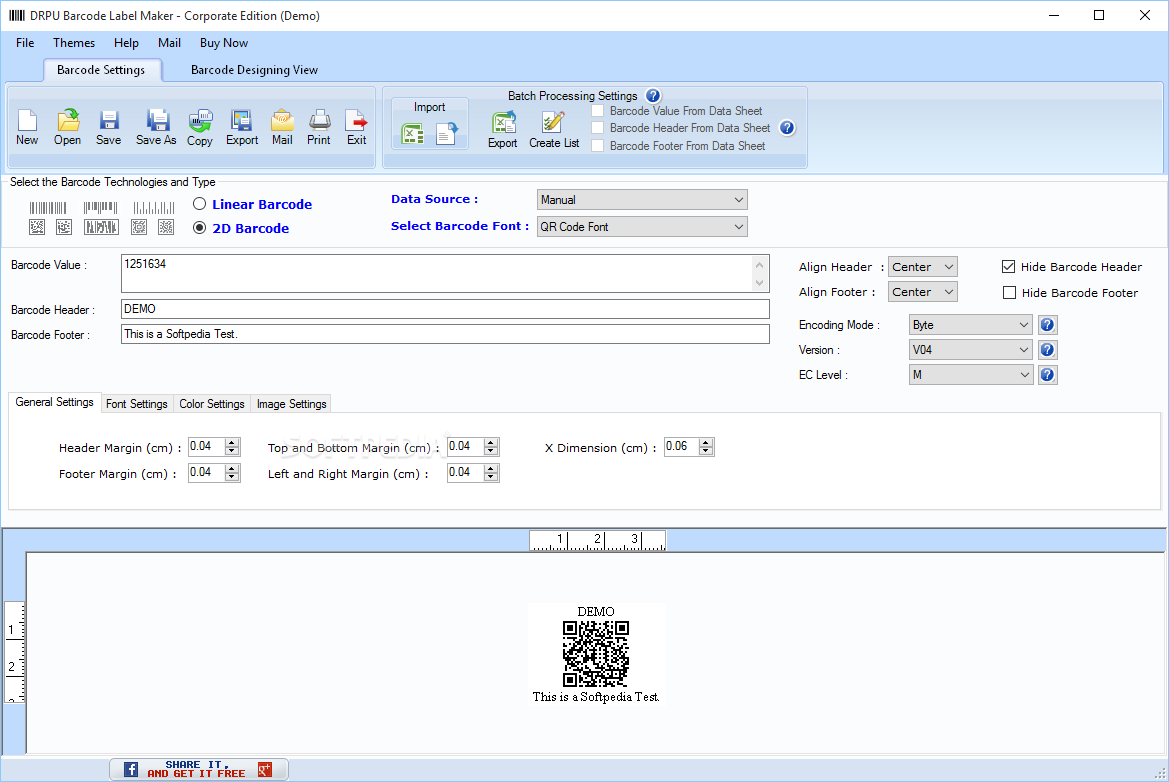Import from text file icon
This screenshot has width=1169, height=782.
[x=447, y=134]
